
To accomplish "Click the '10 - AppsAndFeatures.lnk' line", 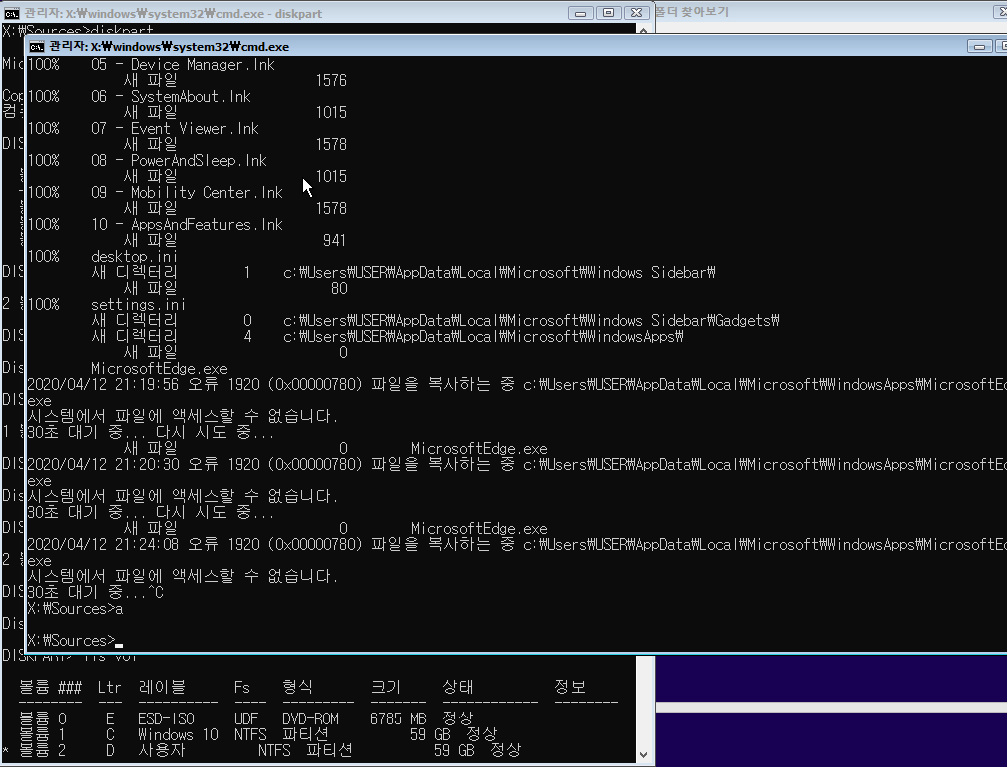I will point(155,225).
